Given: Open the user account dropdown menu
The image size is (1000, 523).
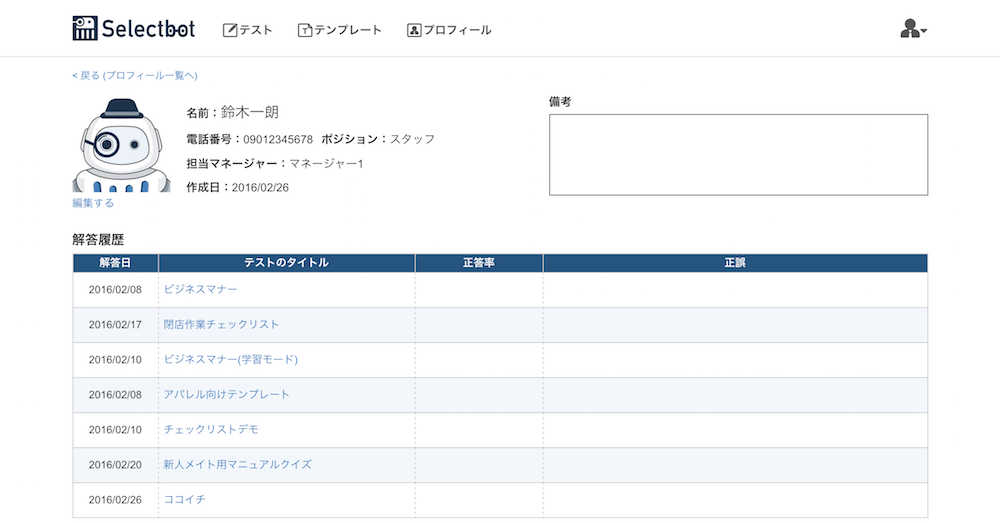Looking at the screenshot, I should tap(913, 29).
